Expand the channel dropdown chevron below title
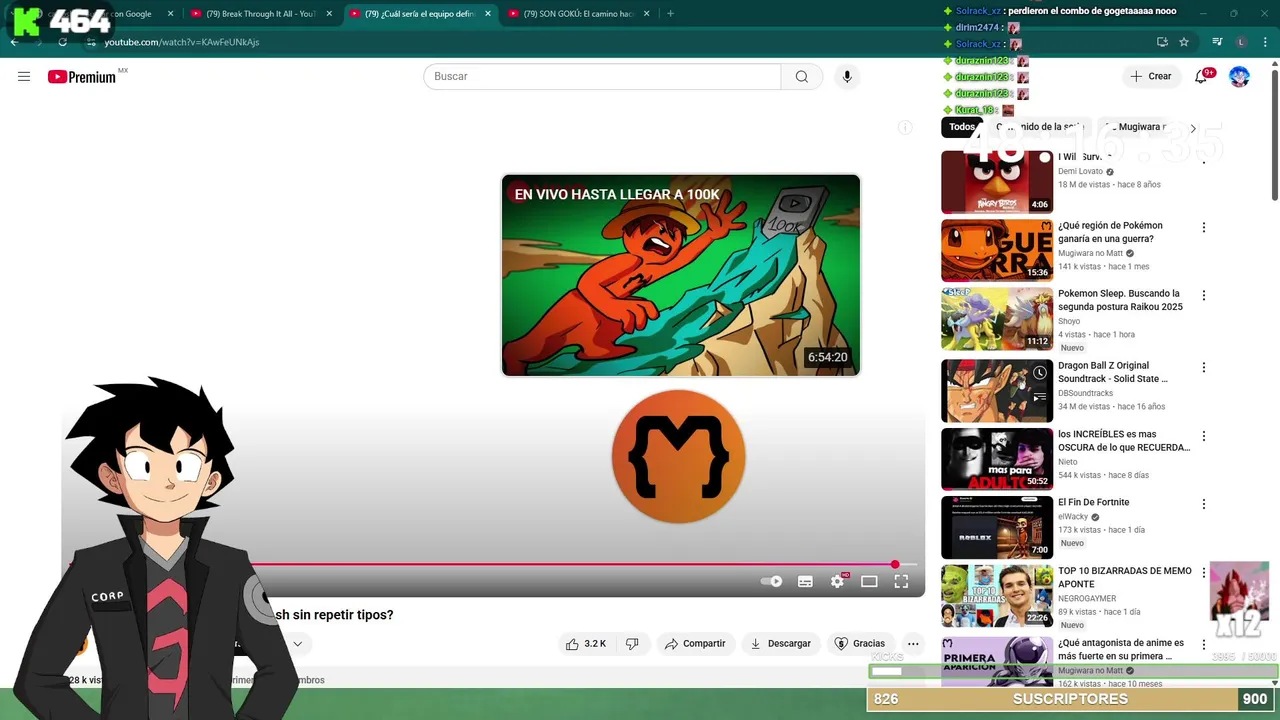The image size is (1280, 720). pos(297,644)
